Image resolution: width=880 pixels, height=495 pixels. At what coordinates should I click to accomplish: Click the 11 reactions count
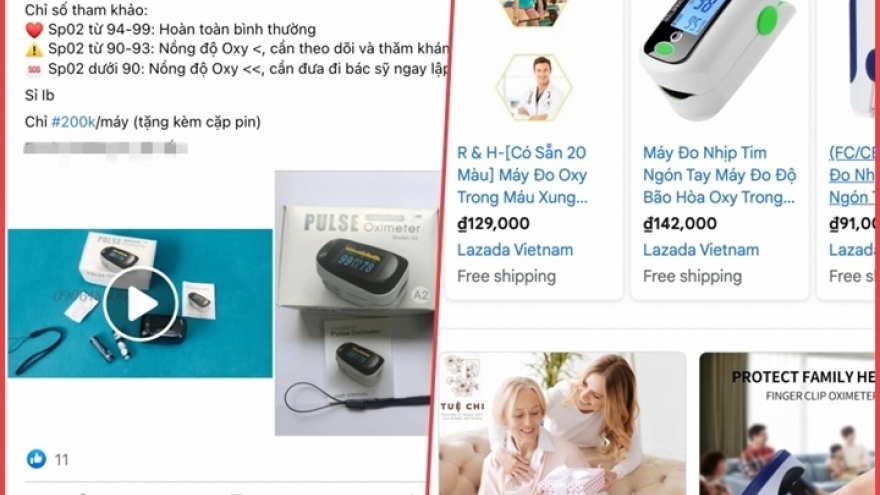pos(61,460)
